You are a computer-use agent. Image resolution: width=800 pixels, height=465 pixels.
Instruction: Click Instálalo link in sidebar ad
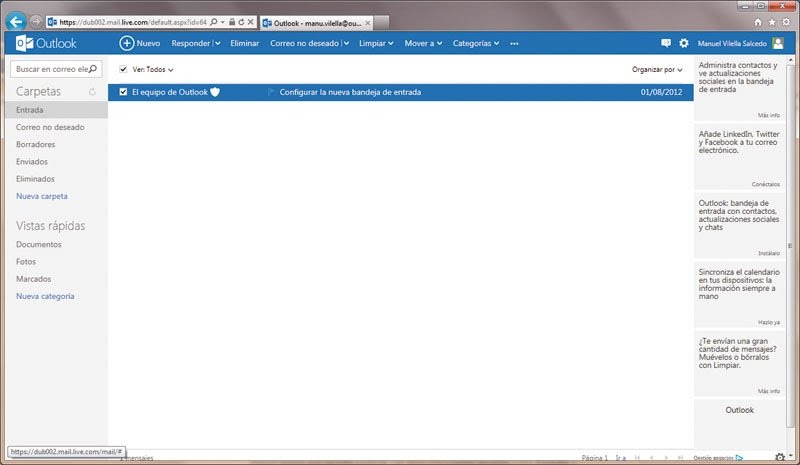click(769, 253)
